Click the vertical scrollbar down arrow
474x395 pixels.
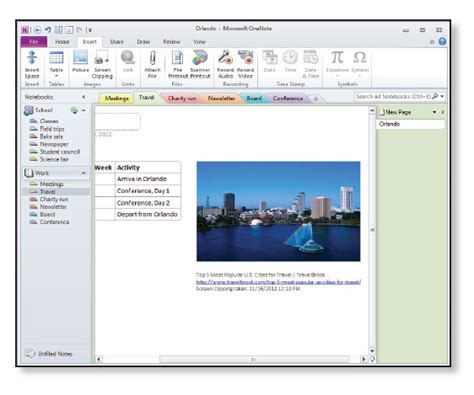click(x=372, y=350)
